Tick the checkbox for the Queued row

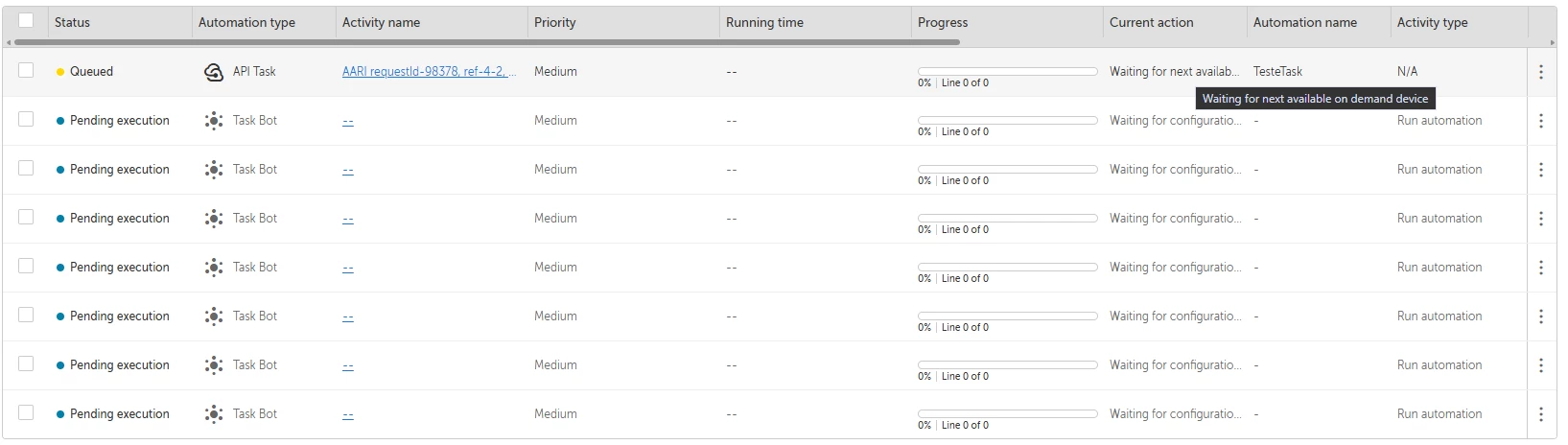(x=26, y=70)
